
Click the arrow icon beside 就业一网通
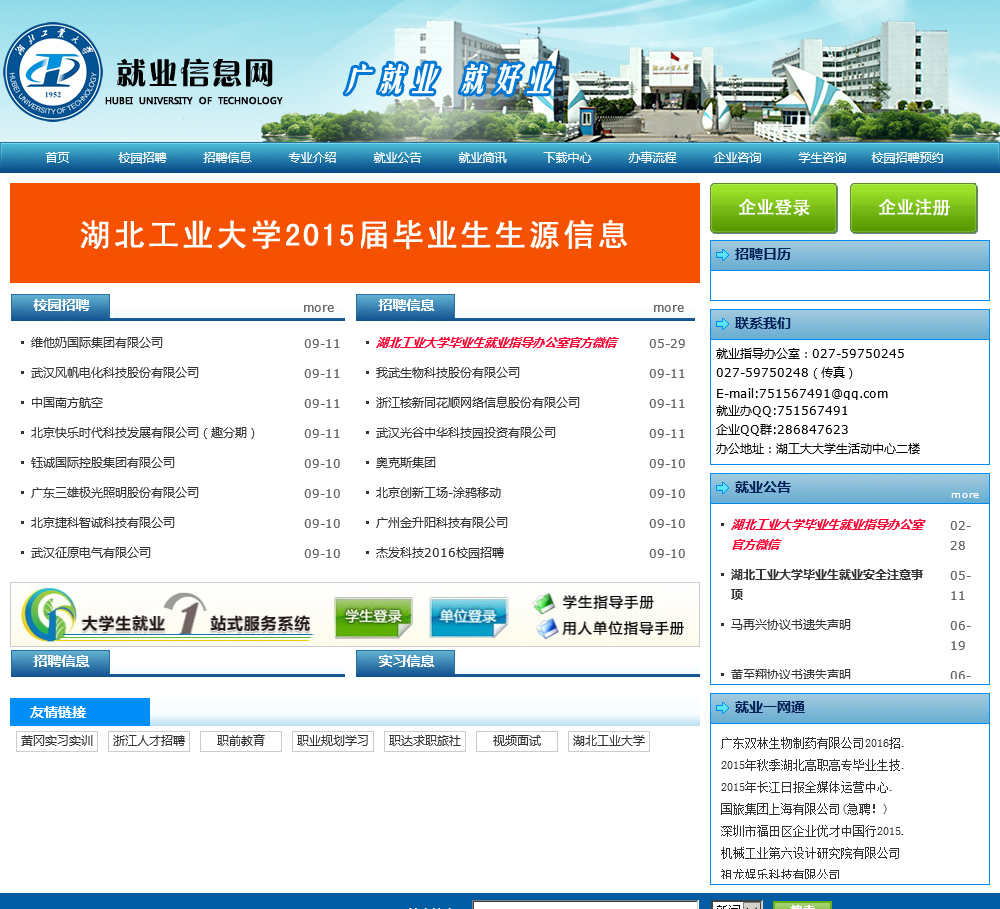coord(722,708)
